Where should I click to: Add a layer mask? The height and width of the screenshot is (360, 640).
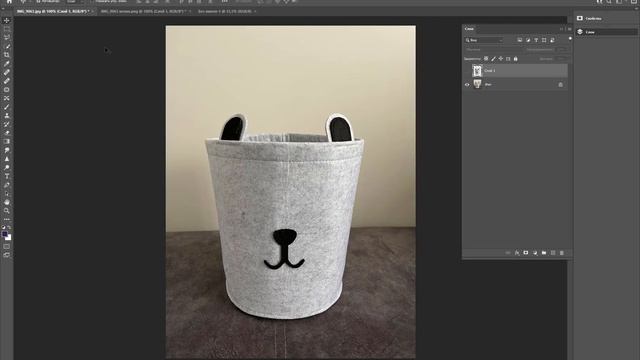tap(526, 253)
